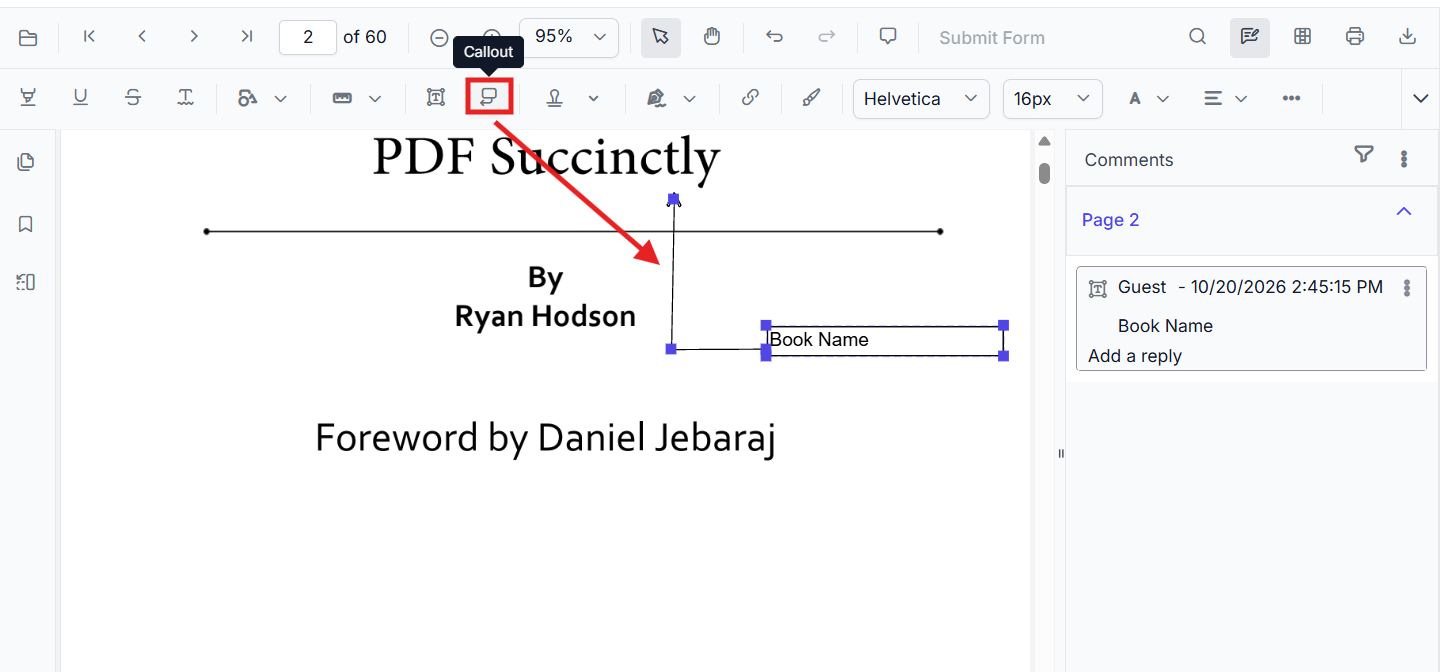Zoom out with the minus icon
The image size is (1445, 672).
coord(439,38)
